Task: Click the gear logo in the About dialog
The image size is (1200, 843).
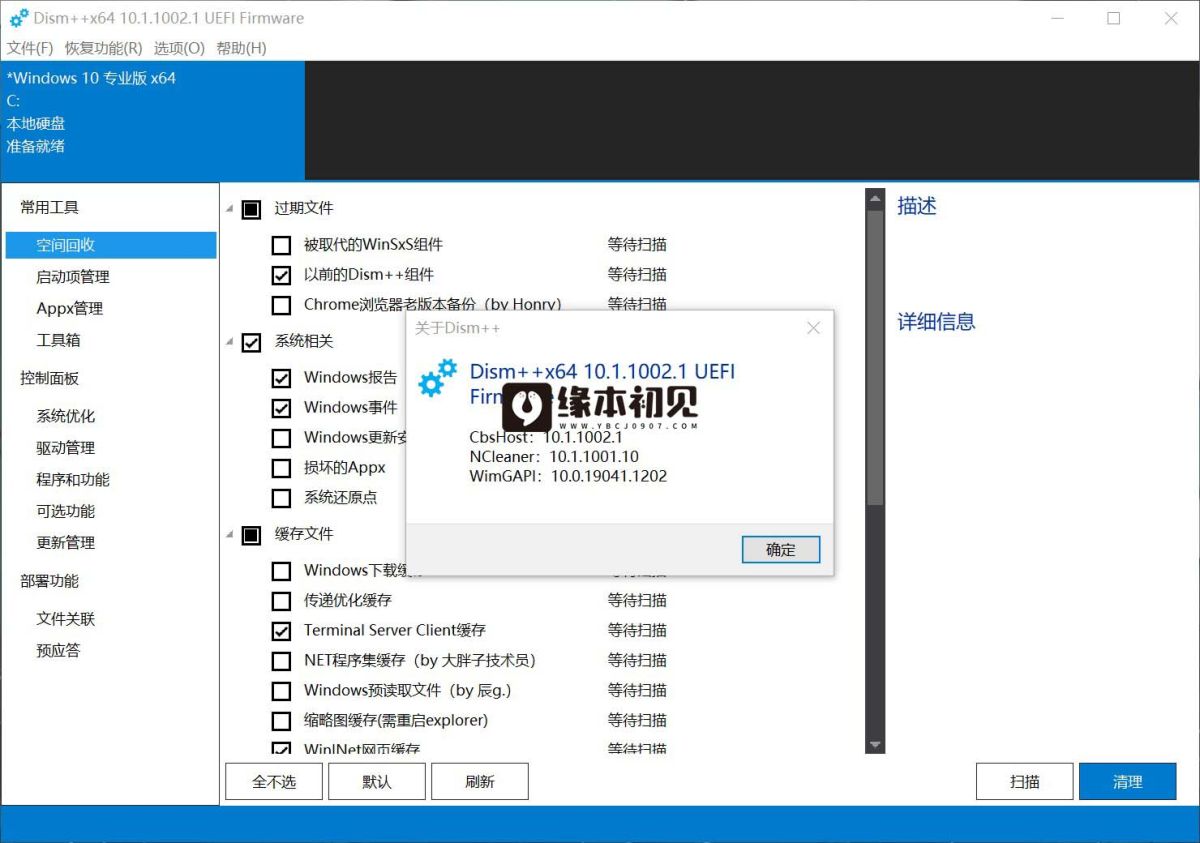Action: pyautogui.click(x=437, y=378)
